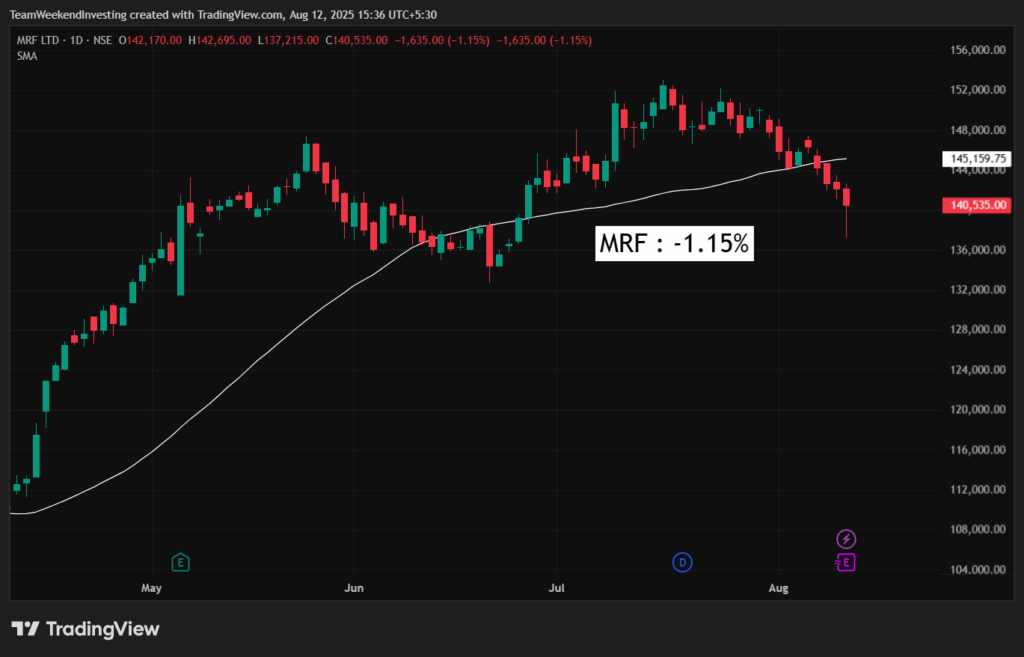Click the red 140,535.00 last price label
This screenshot has height=657, width=1024.
pyautogui.click(x=977, y=205)
